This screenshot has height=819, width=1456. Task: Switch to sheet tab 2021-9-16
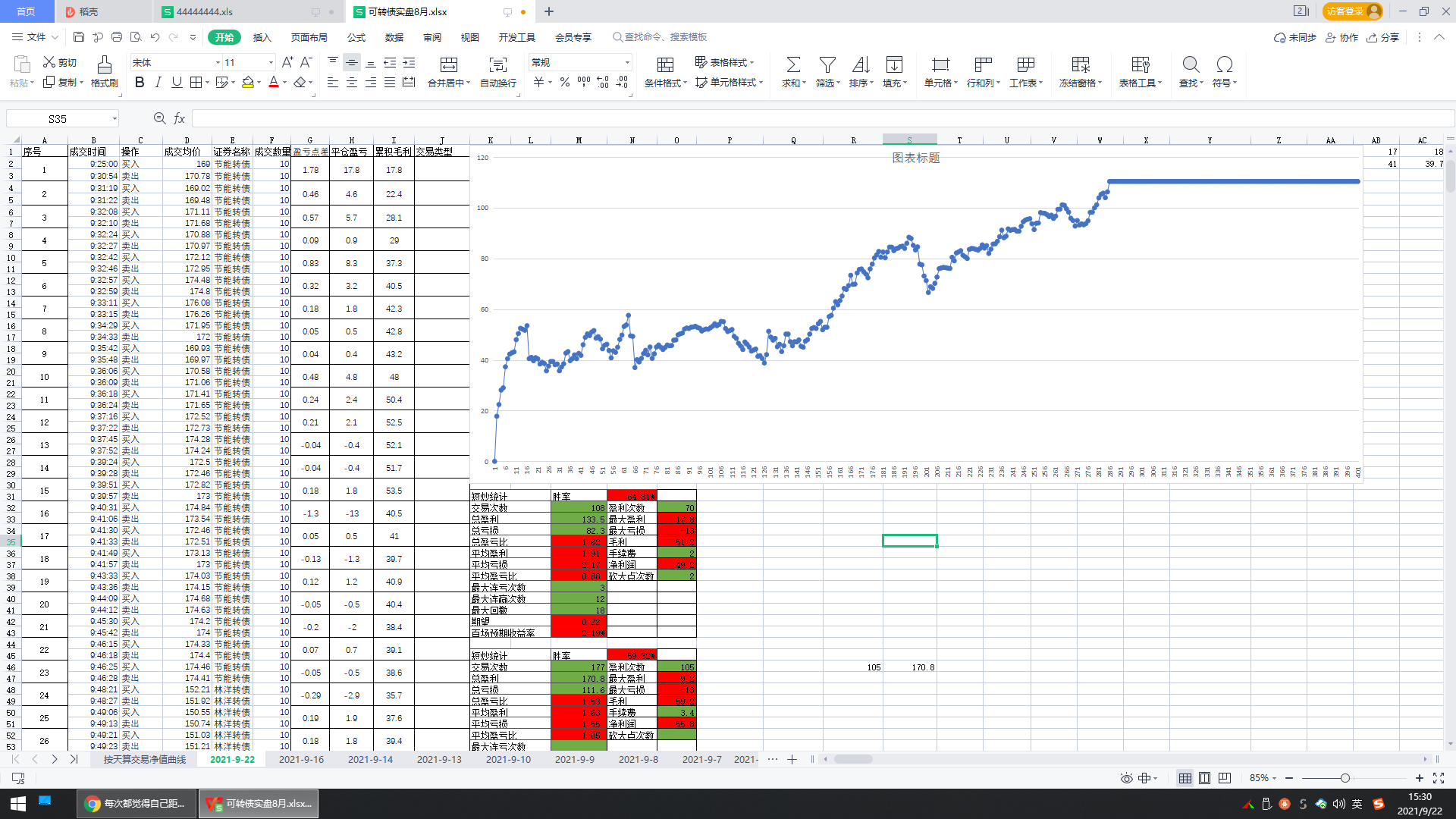pyautogui.click(x=301, y=759)
